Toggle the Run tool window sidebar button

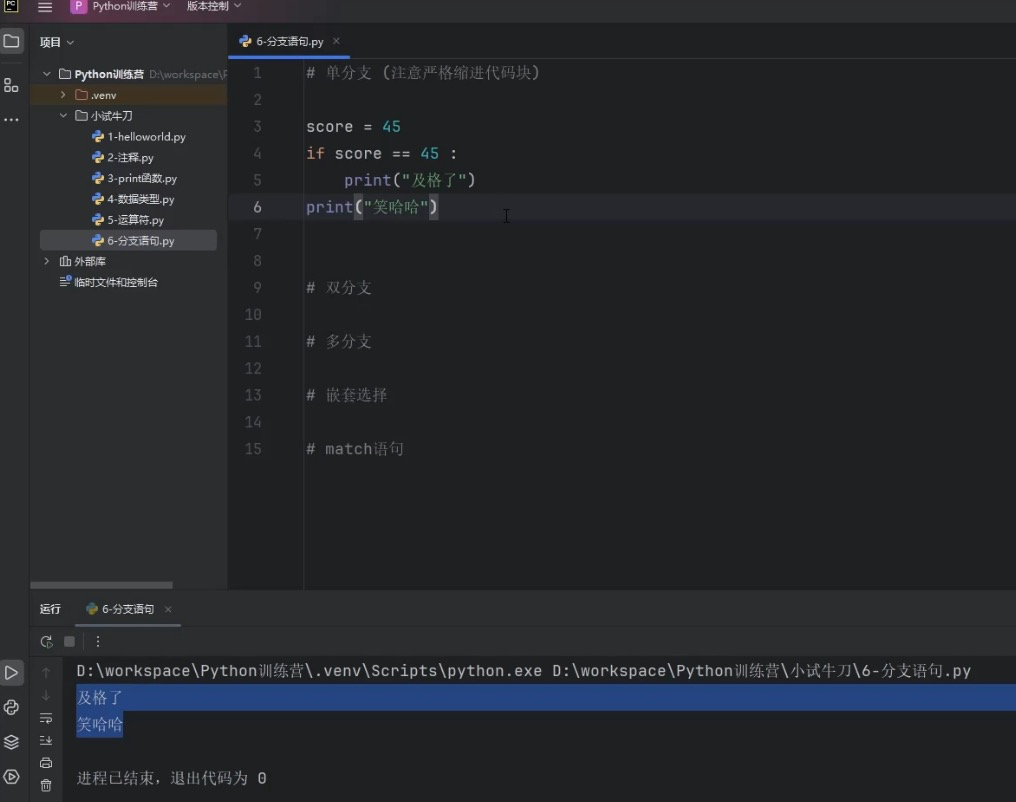click(x=11, y=673)
